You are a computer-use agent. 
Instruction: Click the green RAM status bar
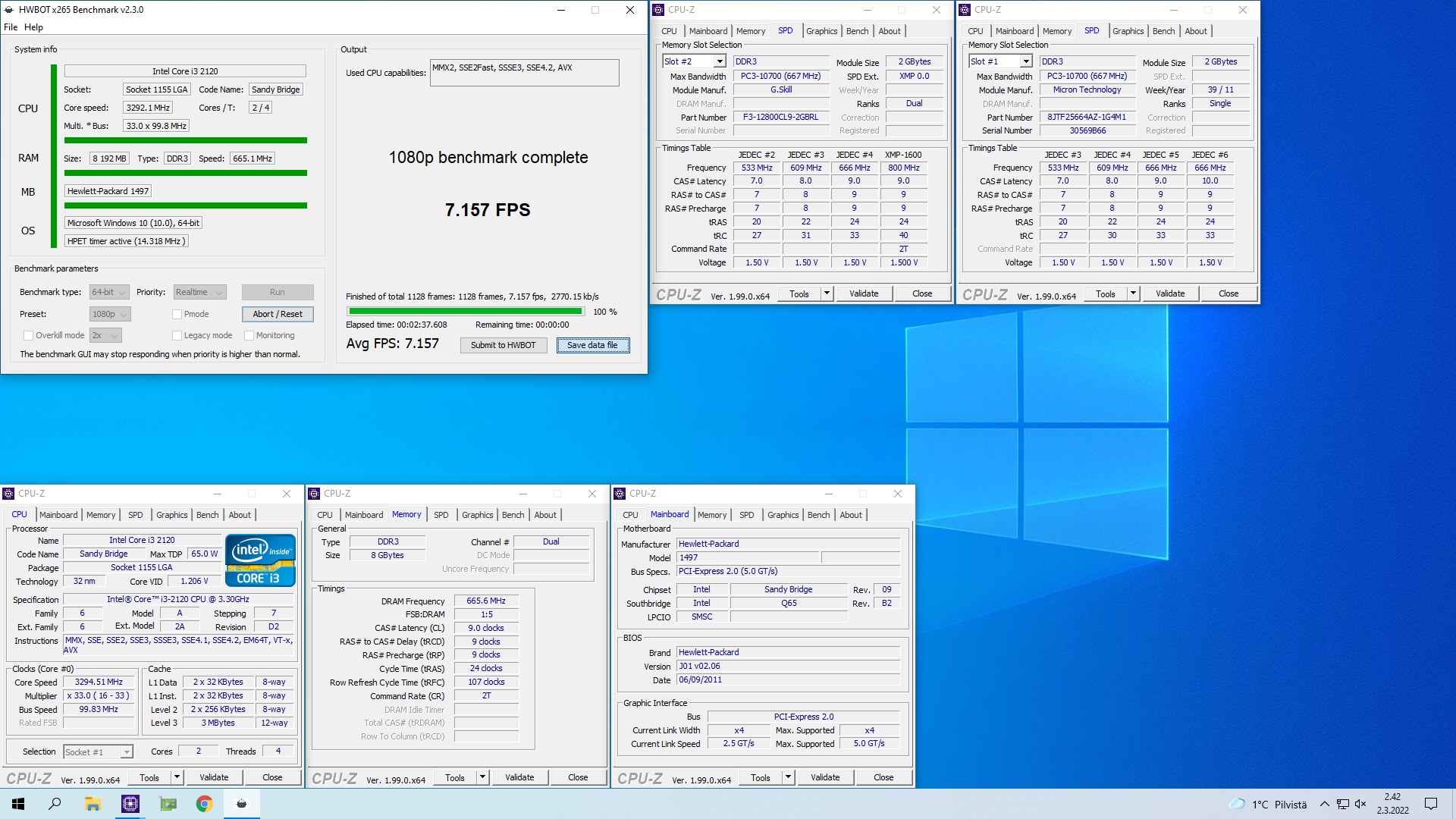(186, 173)
